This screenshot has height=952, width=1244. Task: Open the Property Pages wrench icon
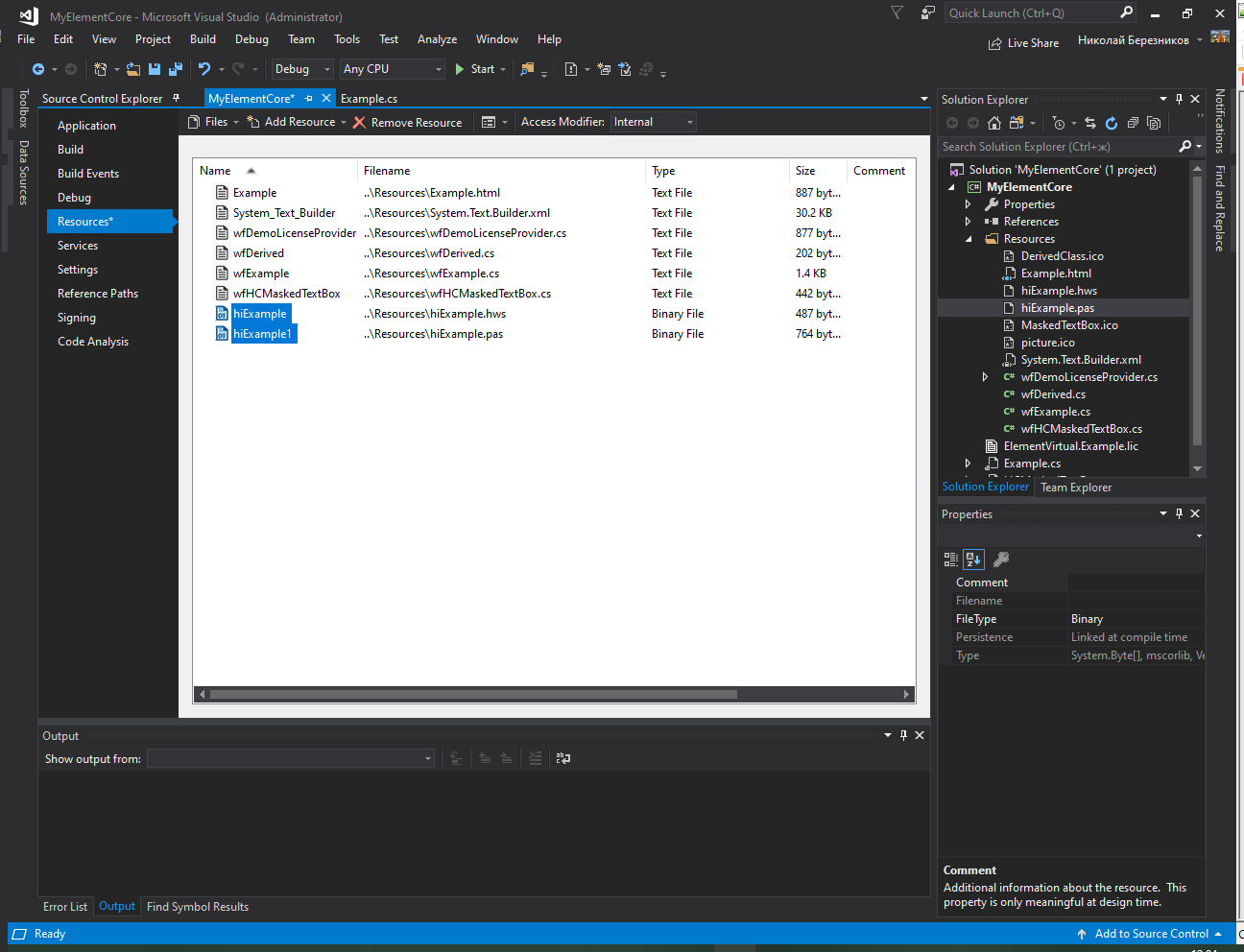tap(1000, 559)
